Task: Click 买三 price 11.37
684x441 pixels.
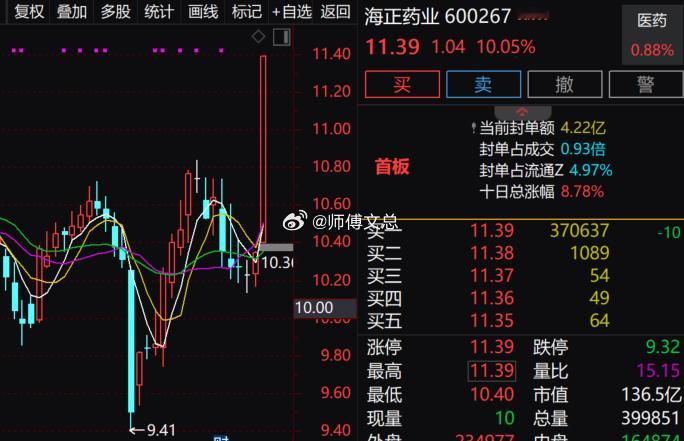Action: click(x=492, y=276)
